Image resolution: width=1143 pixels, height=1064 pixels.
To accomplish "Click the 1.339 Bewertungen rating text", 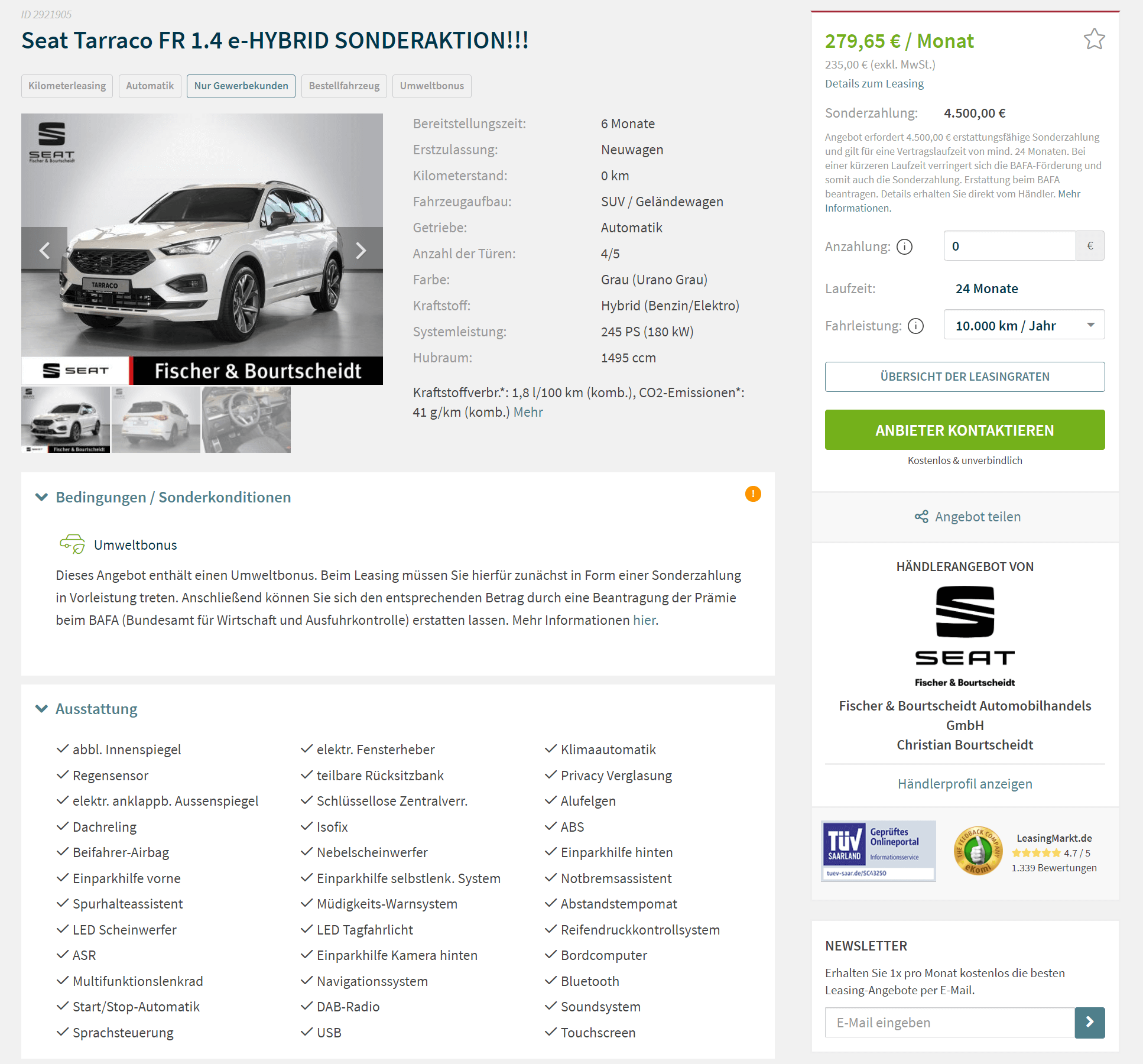I will pyautogui.click(x=1054, y=868).
